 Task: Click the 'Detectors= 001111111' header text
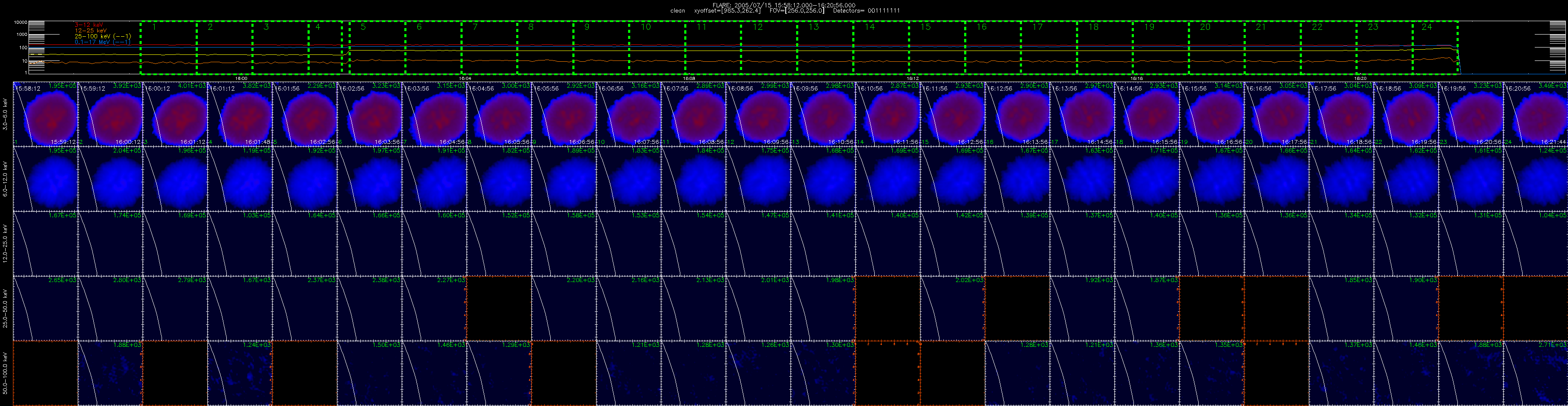click(866, 11)
